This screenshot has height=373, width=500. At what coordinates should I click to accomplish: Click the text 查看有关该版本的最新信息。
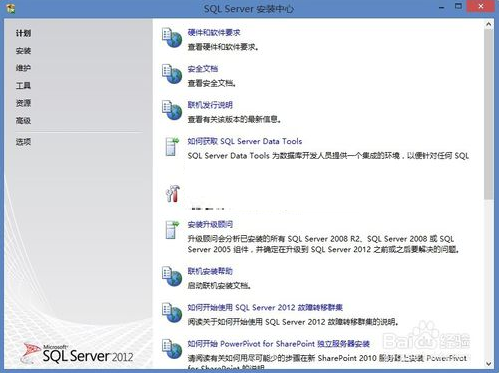tap(234, 119)
